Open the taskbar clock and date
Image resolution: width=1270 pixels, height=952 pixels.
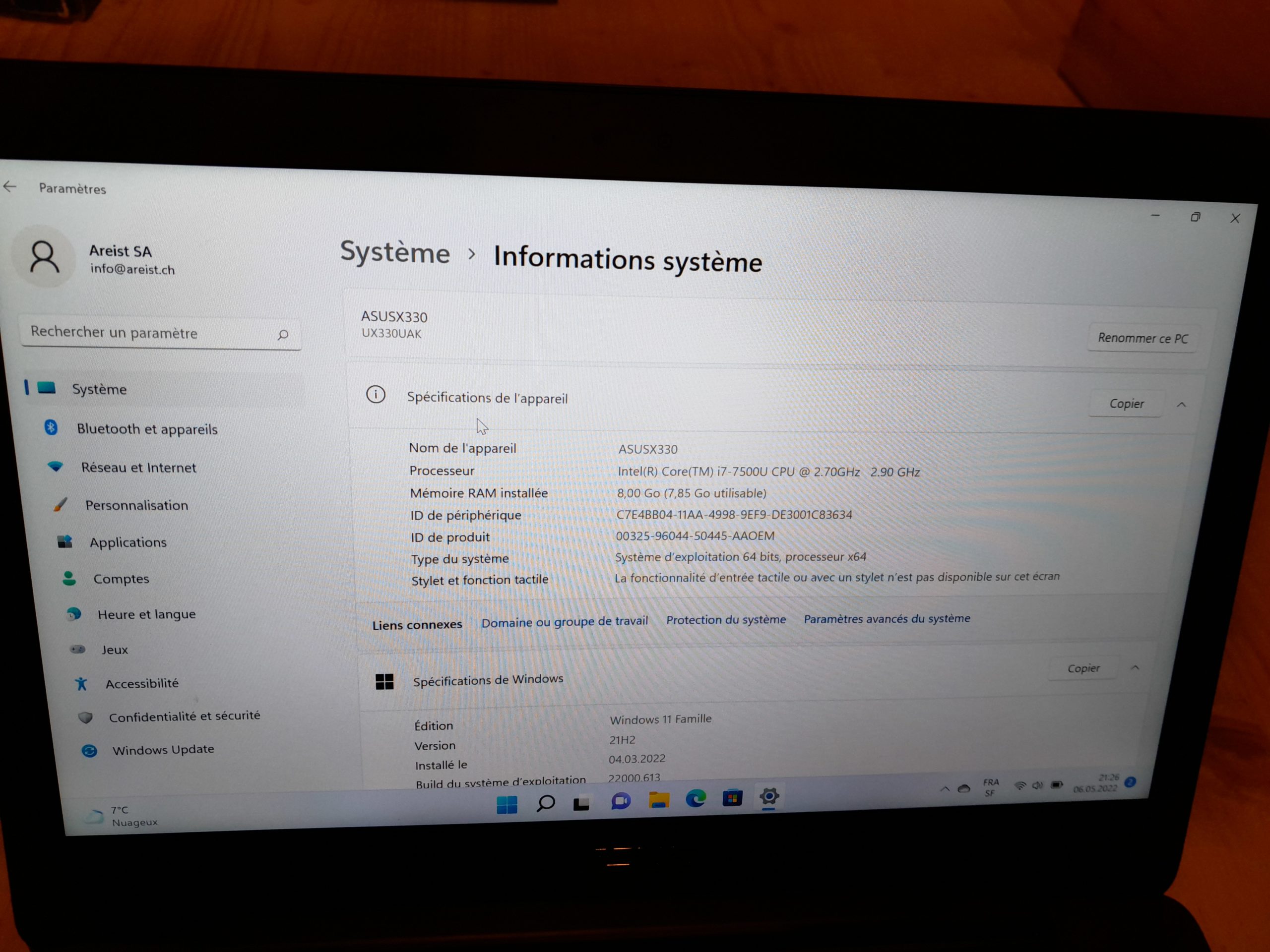pyautogui.click(x=1096, y=783)
